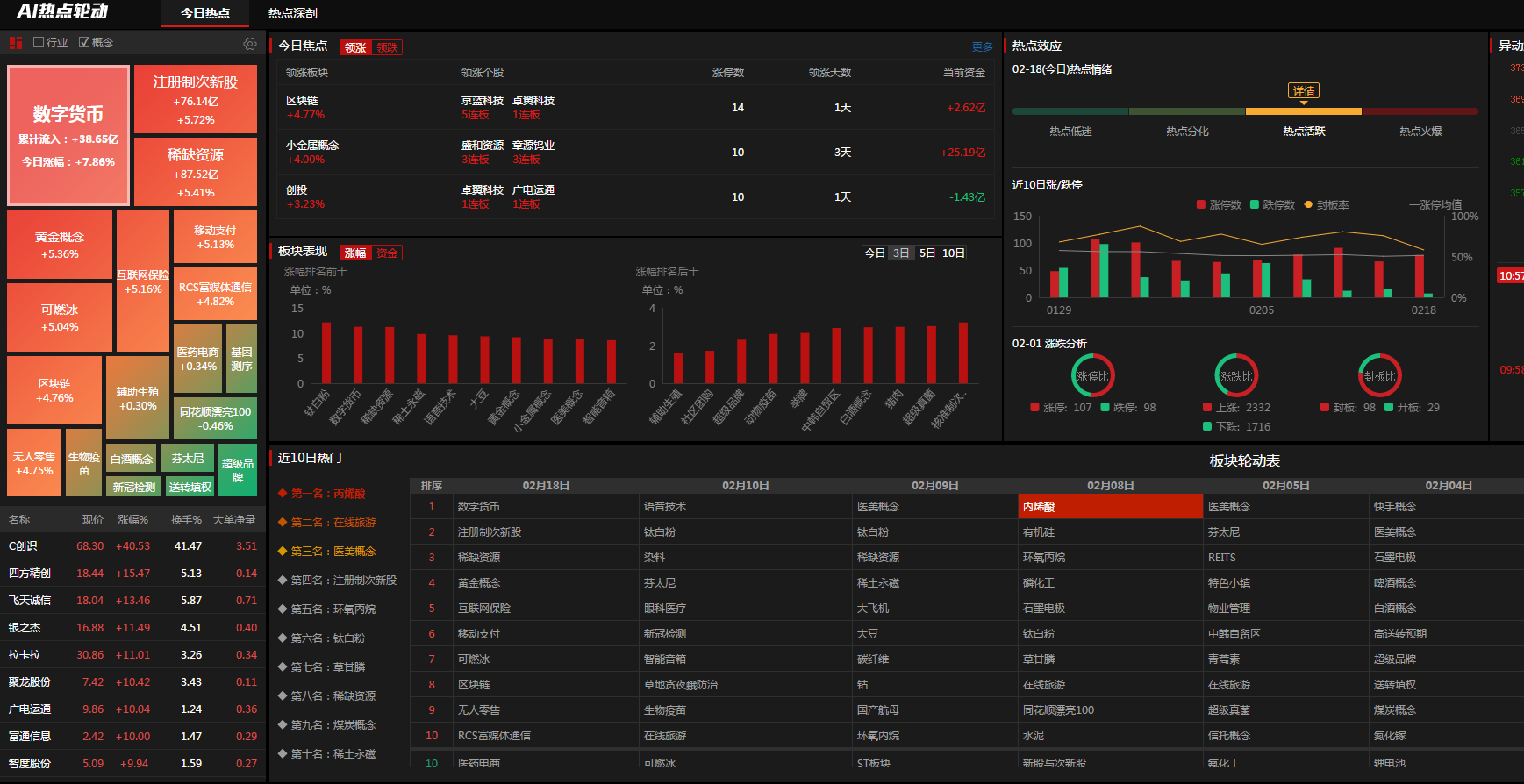
Task: Open the 热点深剖 tab
Action: (293, 13)
